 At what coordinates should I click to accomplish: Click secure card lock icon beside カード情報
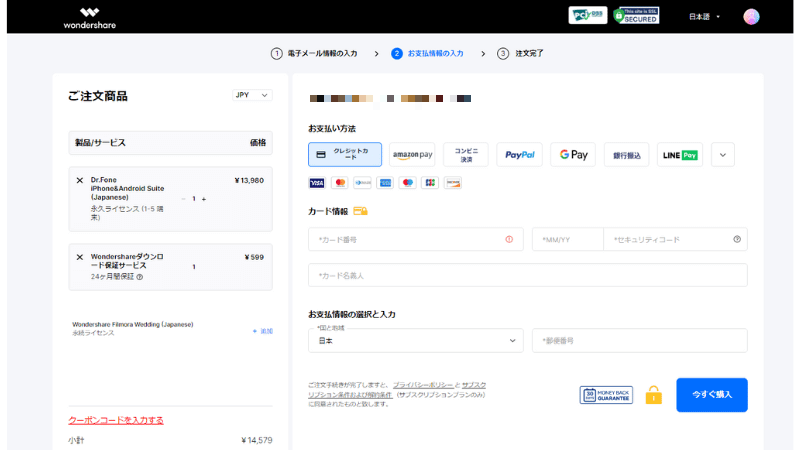tap(360, 211)
